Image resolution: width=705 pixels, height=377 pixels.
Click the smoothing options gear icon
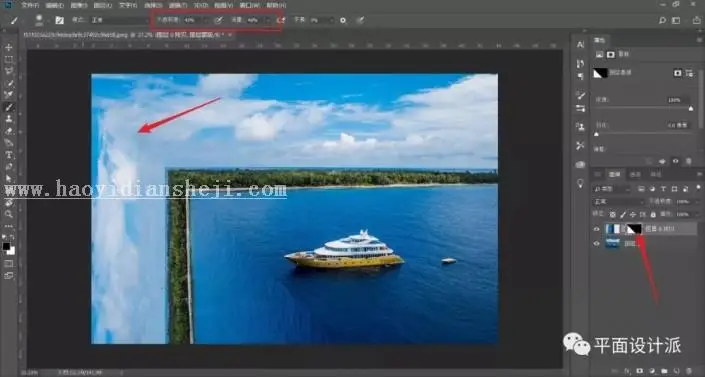[343, 20]
